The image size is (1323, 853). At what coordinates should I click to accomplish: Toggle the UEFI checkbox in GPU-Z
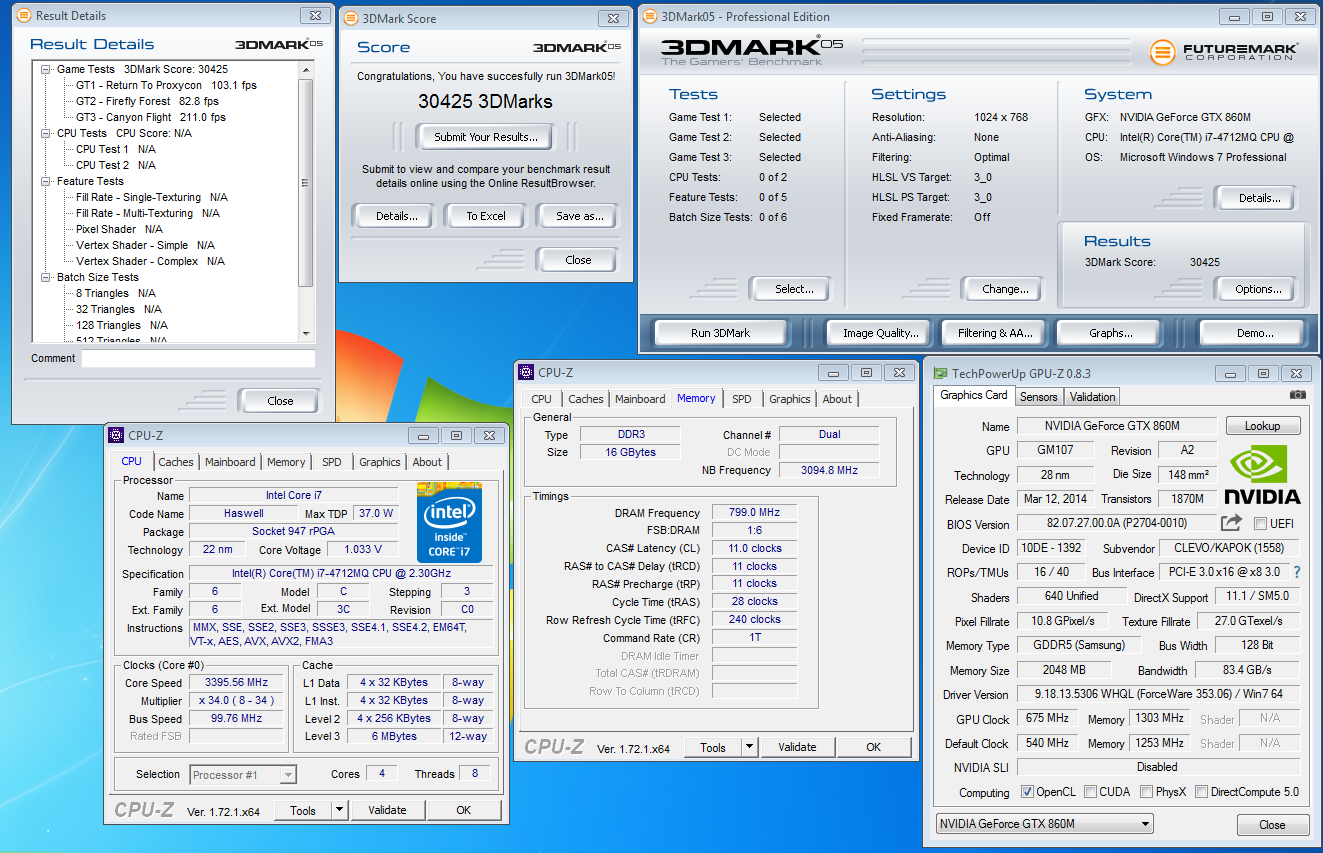pos(1260,524)
